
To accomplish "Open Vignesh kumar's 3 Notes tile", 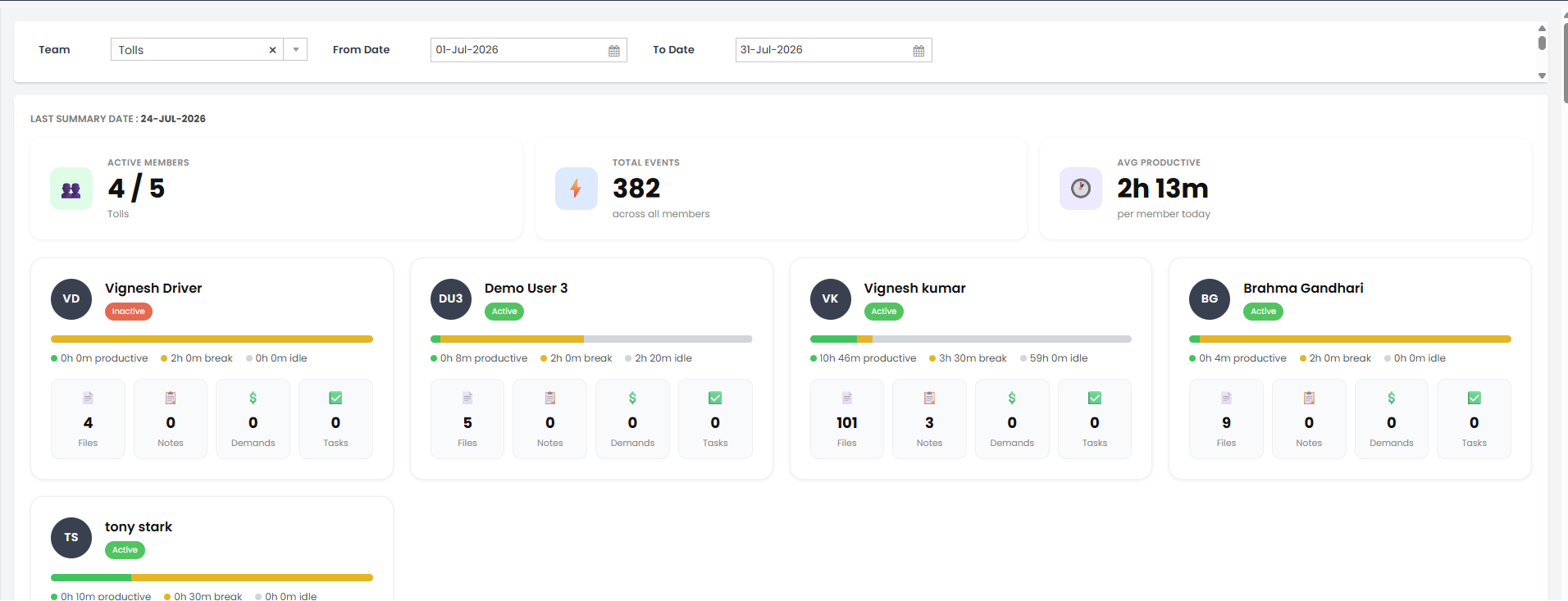I will [929, 419].
